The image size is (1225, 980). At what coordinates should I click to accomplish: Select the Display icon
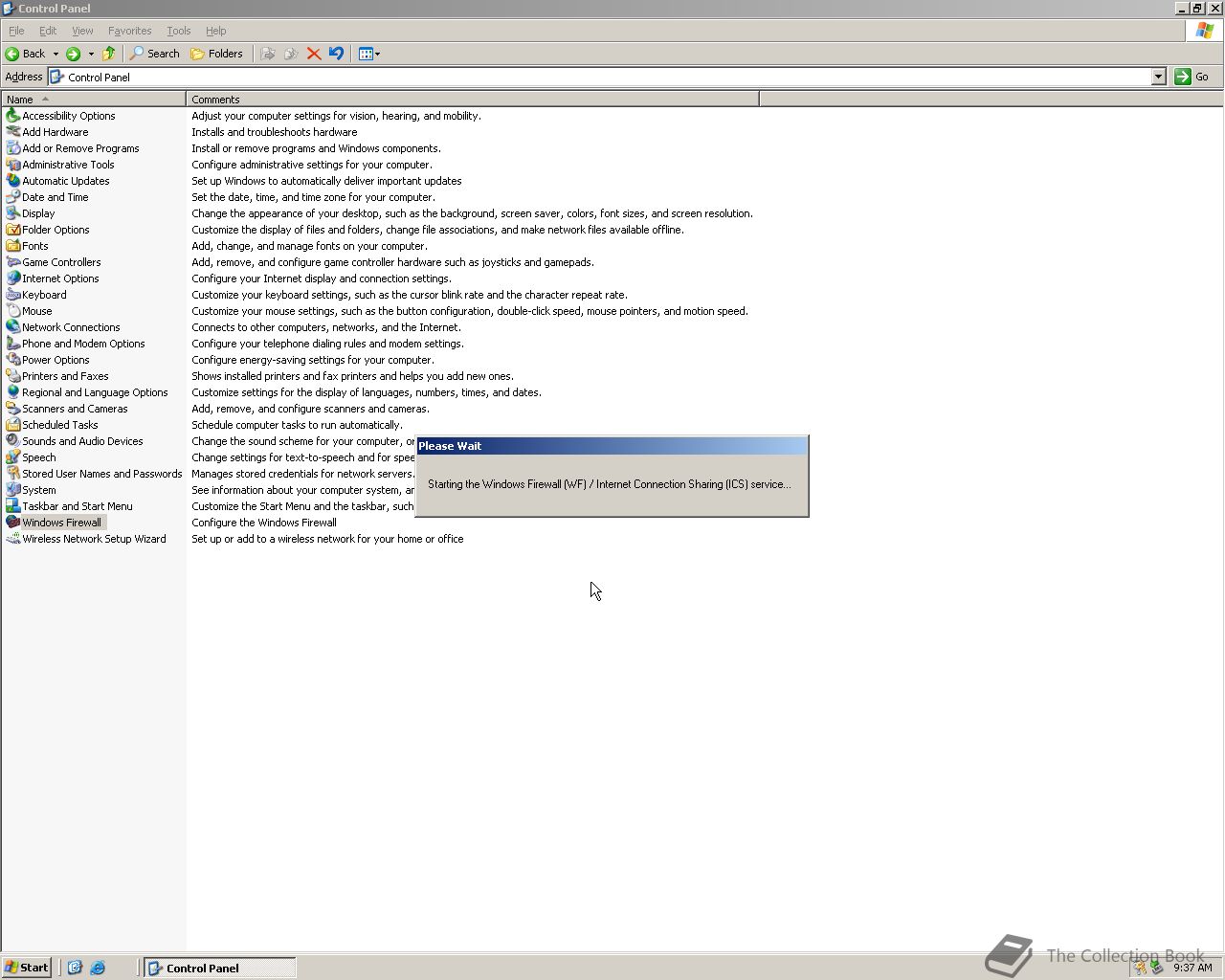[x=13, y=213]
